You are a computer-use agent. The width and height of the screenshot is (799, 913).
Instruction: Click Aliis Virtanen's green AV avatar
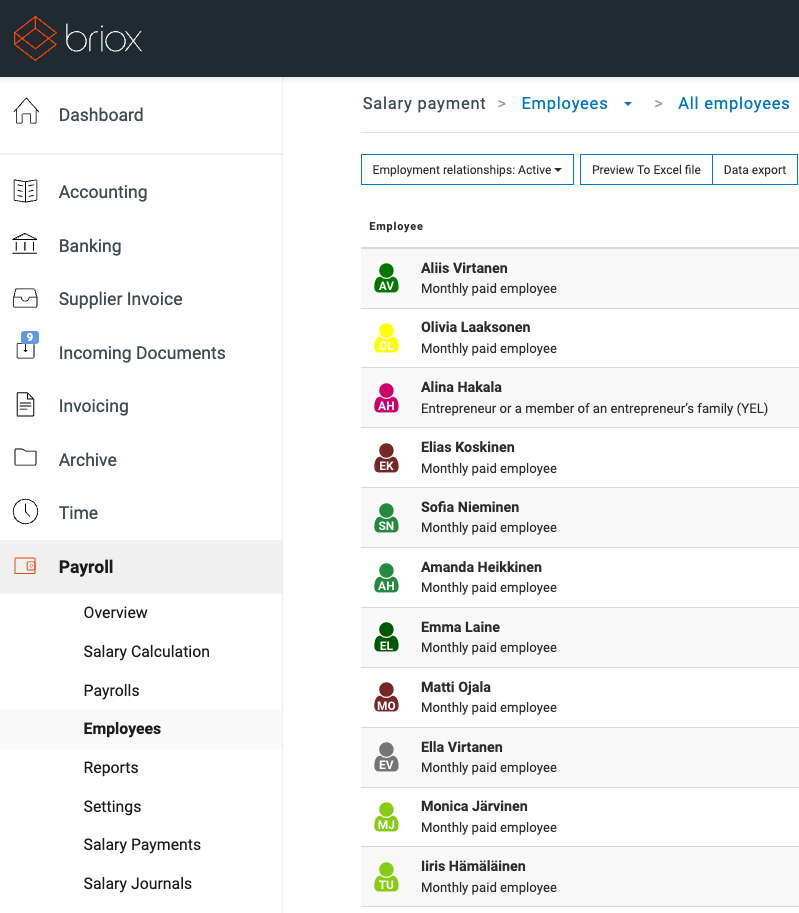387,278
